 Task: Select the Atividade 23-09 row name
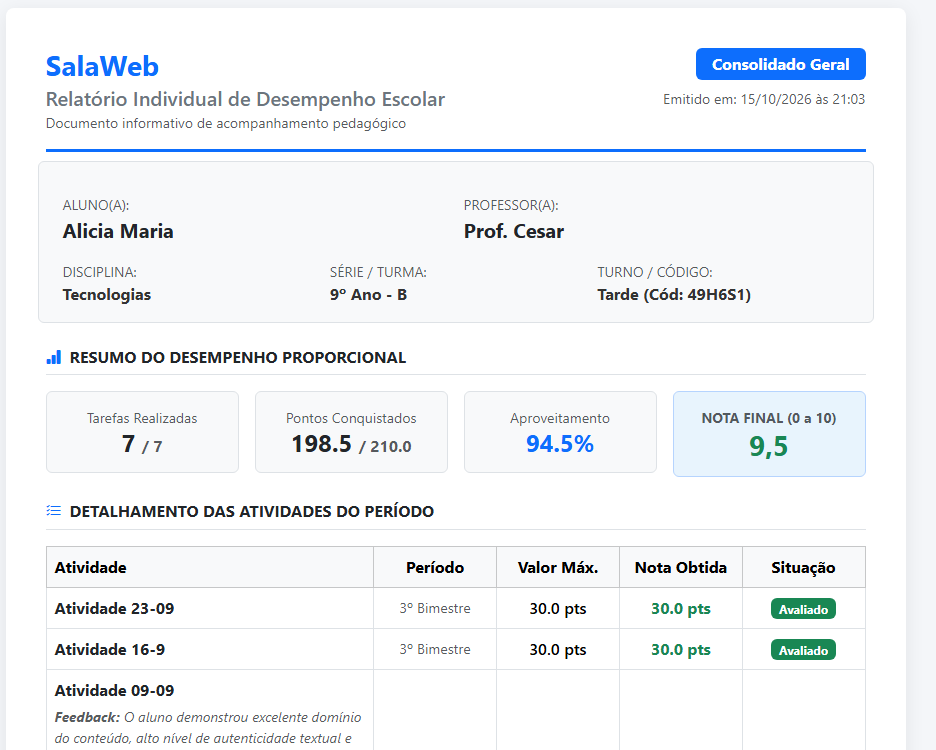[115, 608]
